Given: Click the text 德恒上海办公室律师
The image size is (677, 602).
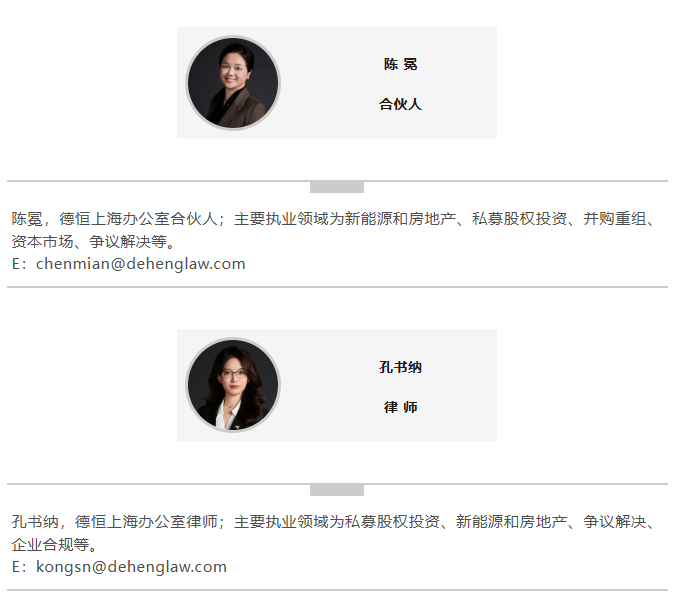Looking at the screenshot, I should click(x=146, y=522).
